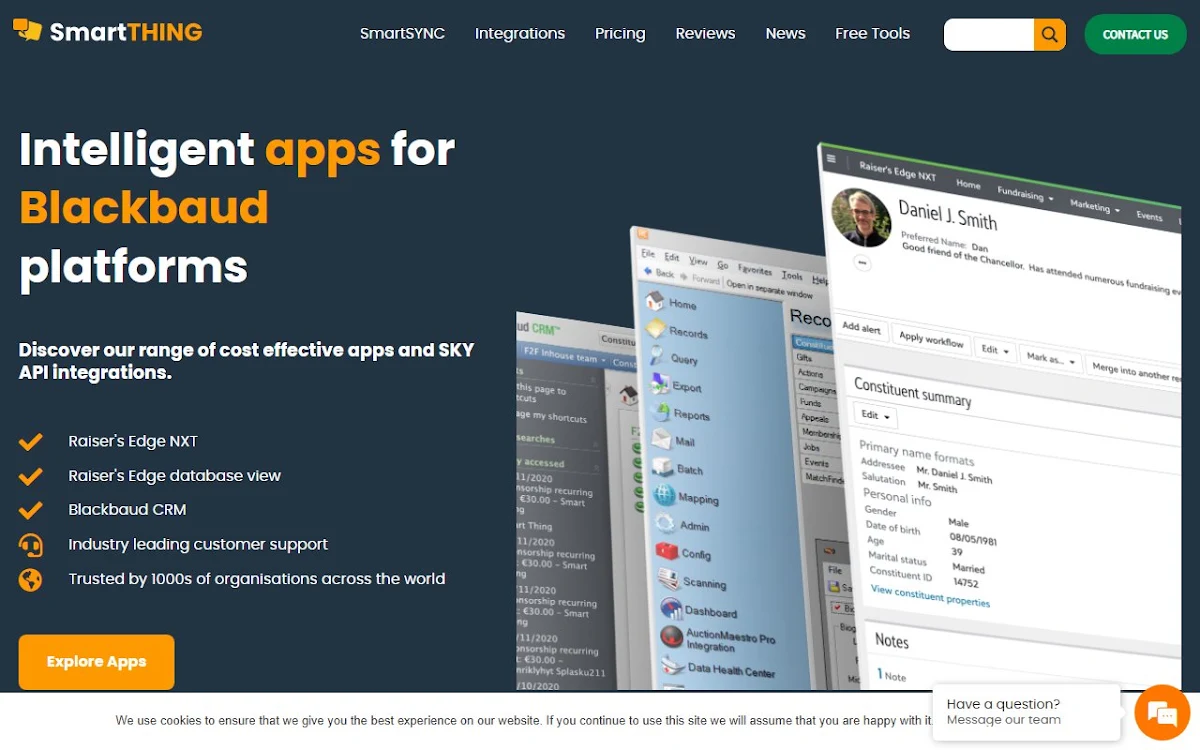The image size is (1200, 750).
Task: Open the Fundraising dropdown in NXT nav
Action: click(1025, 195)
